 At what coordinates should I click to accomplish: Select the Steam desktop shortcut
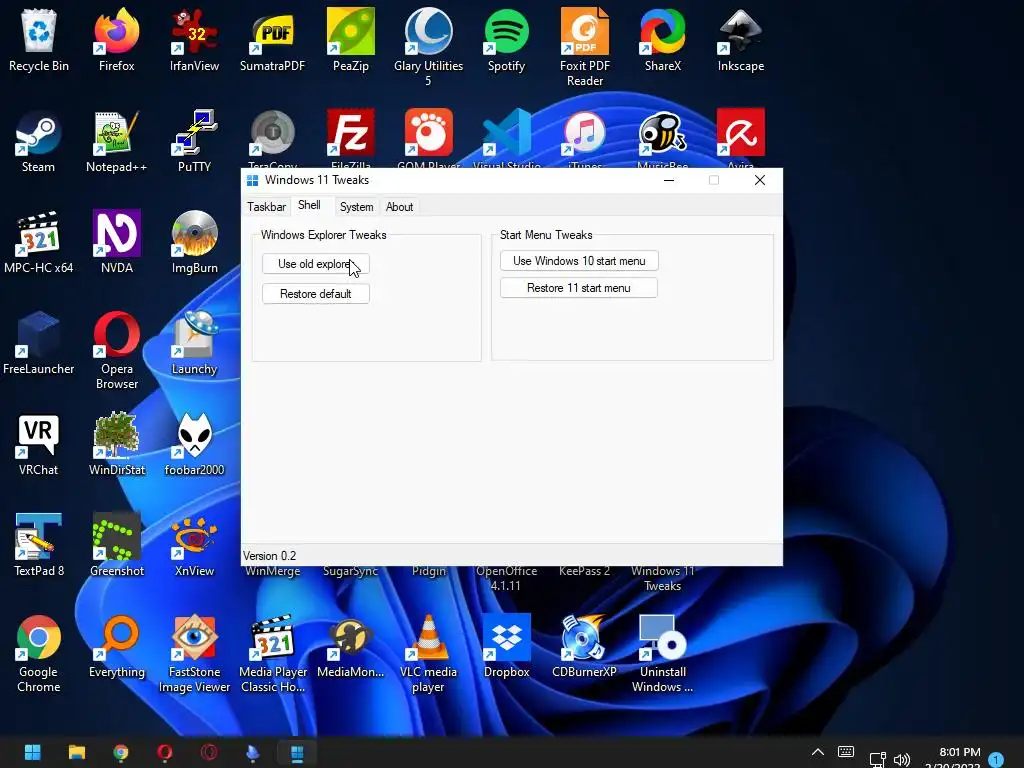39,142
